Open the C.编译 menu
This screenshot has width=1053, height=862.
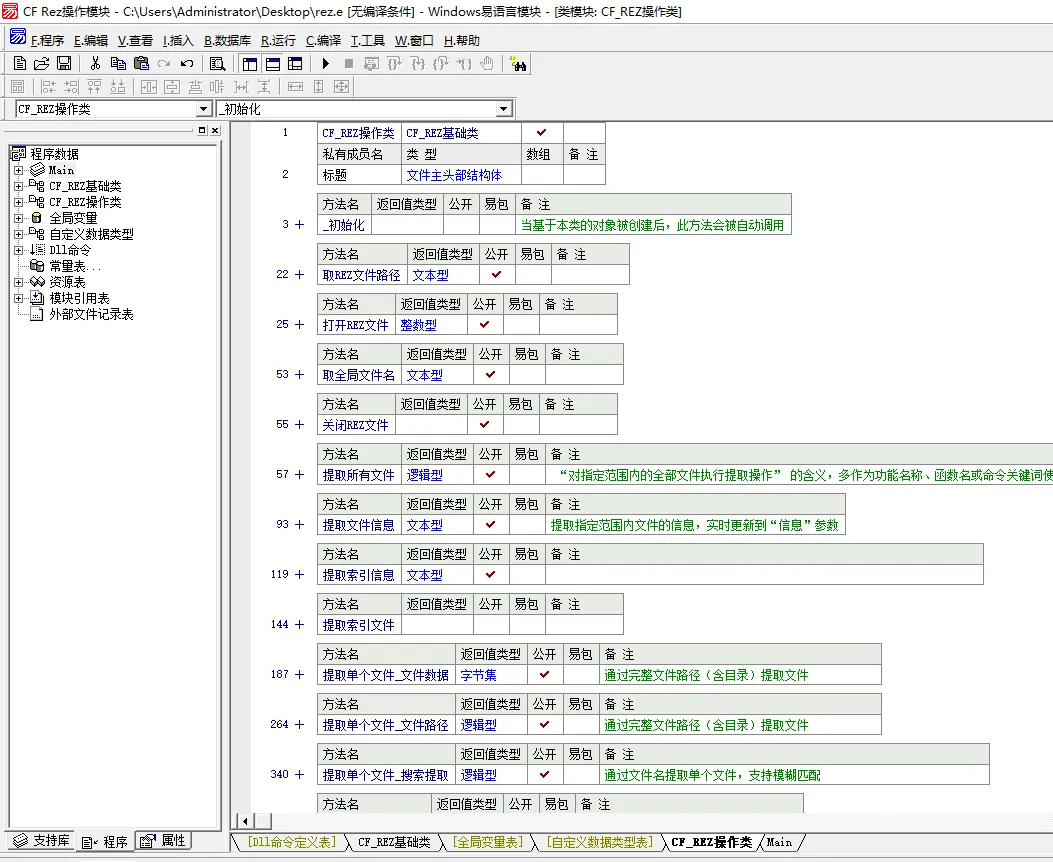click(323, 41)
